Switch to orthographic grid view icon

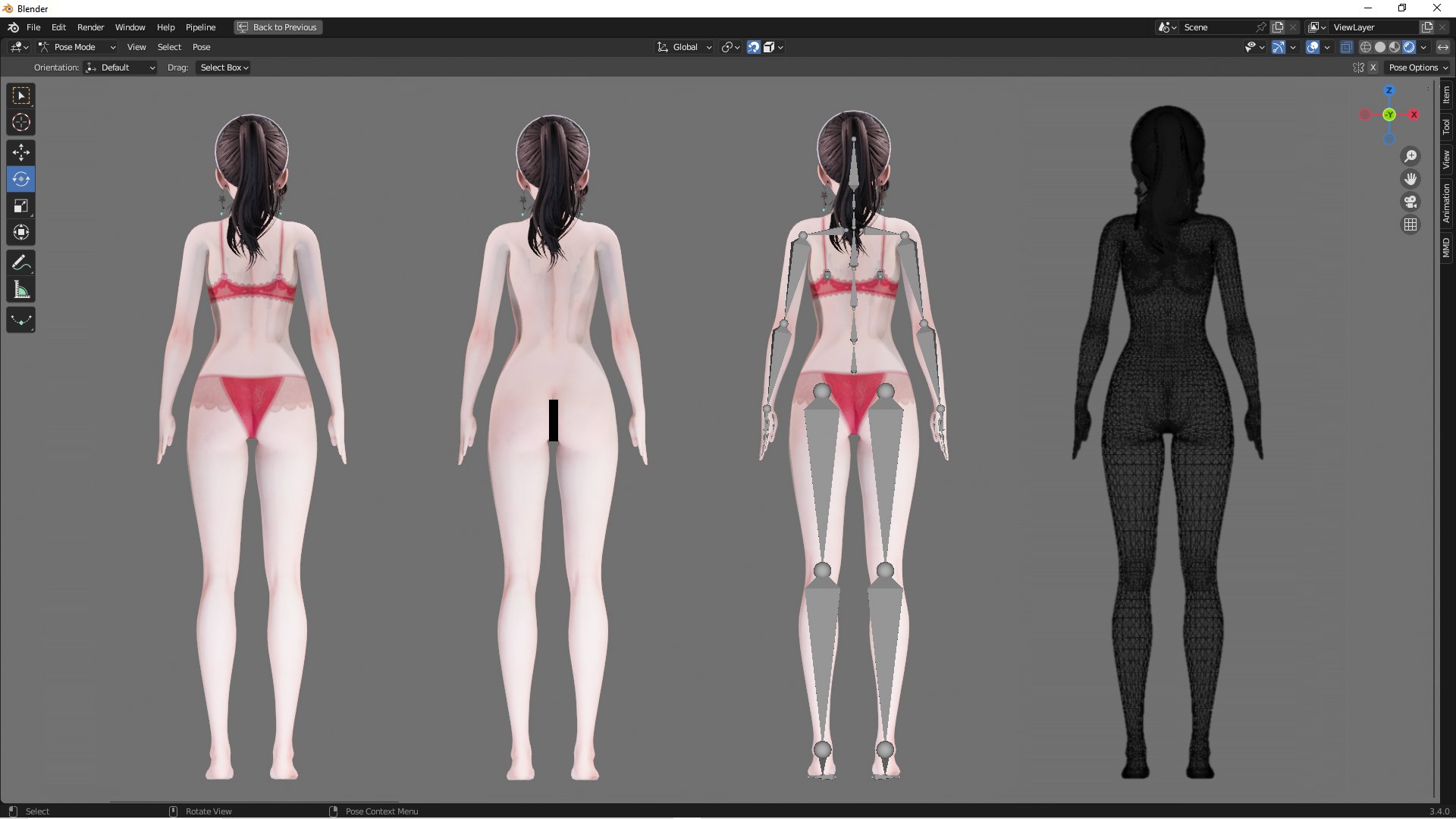[1410, 224]
